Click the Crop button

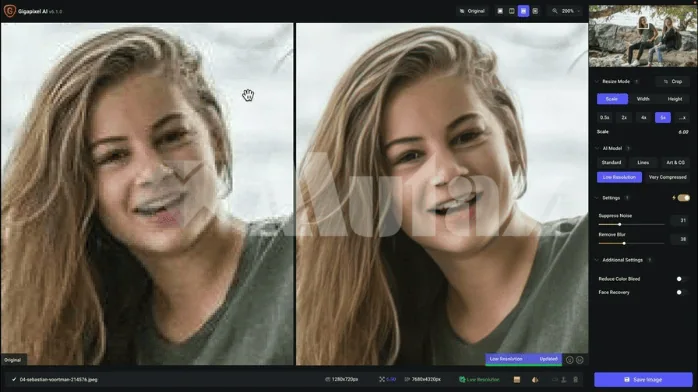tap(672, 81)
